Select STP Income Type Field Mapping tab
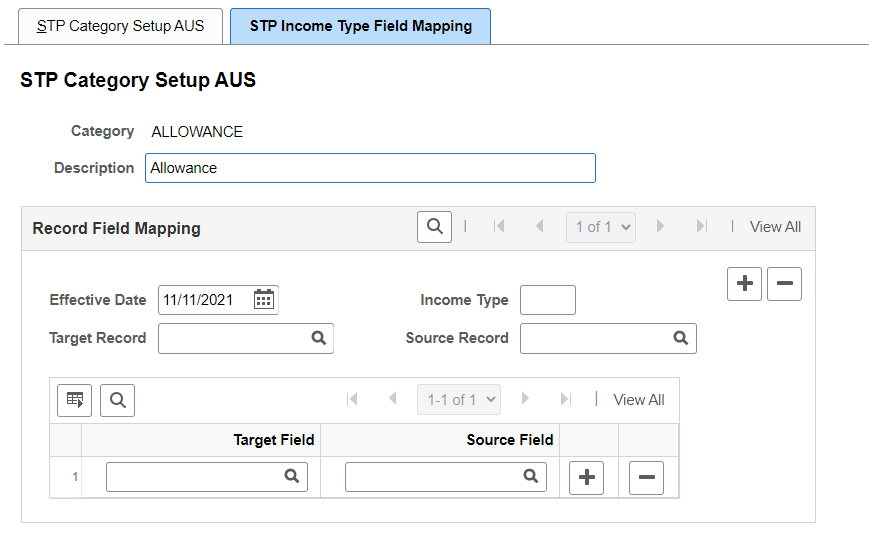This screenshot has height=534, width=869. 360,26
